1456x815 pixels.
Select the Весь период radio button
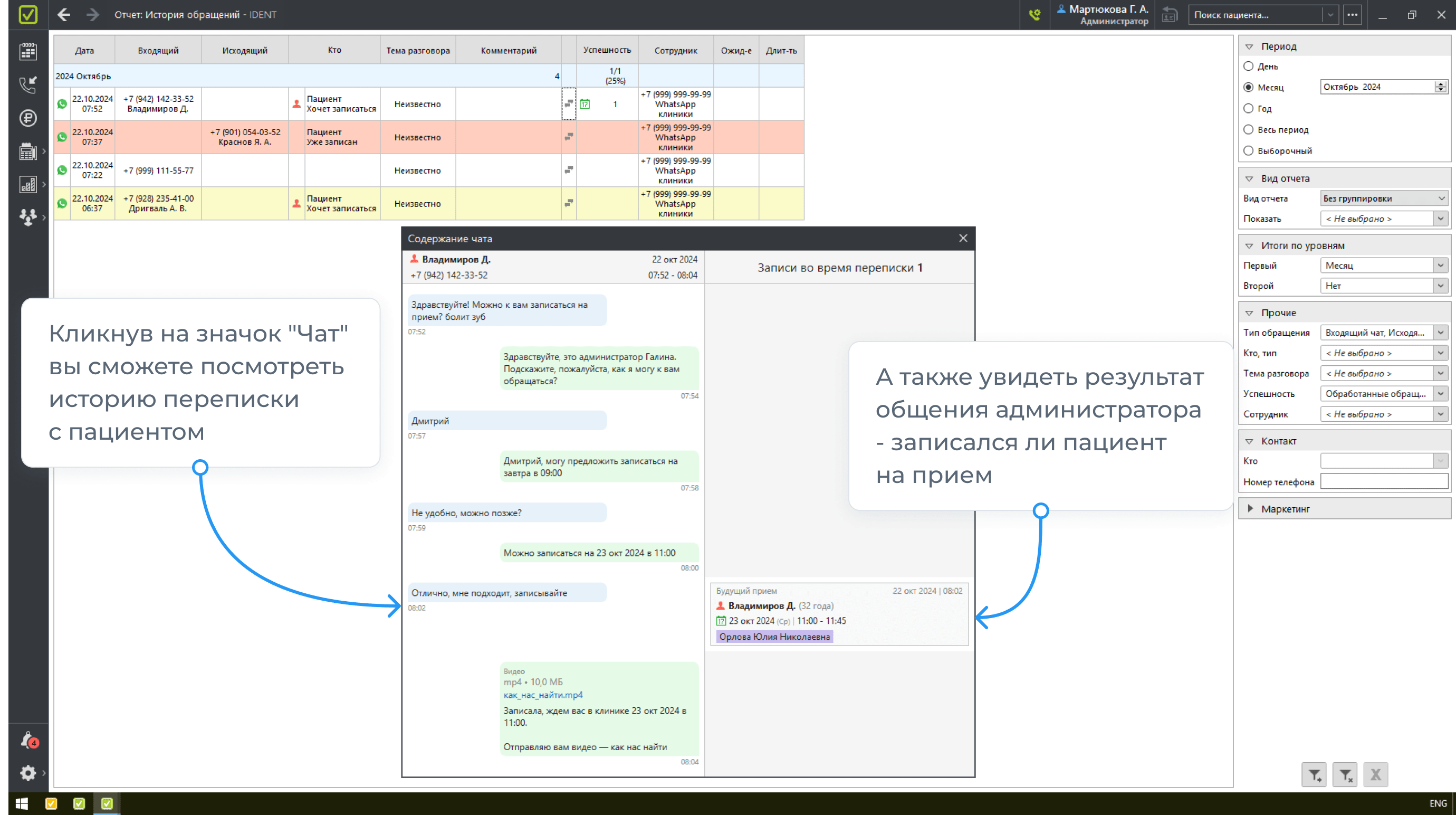[x=1249, y=129]
